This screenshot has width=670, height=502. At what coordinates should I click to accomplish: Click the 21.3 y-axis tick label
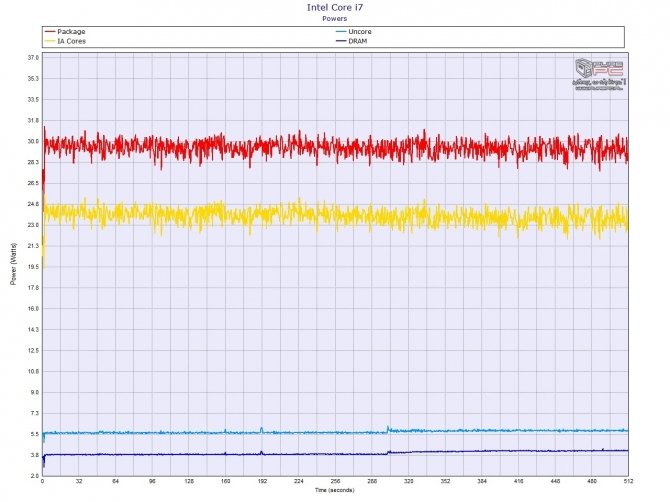[x=33, y=246]
